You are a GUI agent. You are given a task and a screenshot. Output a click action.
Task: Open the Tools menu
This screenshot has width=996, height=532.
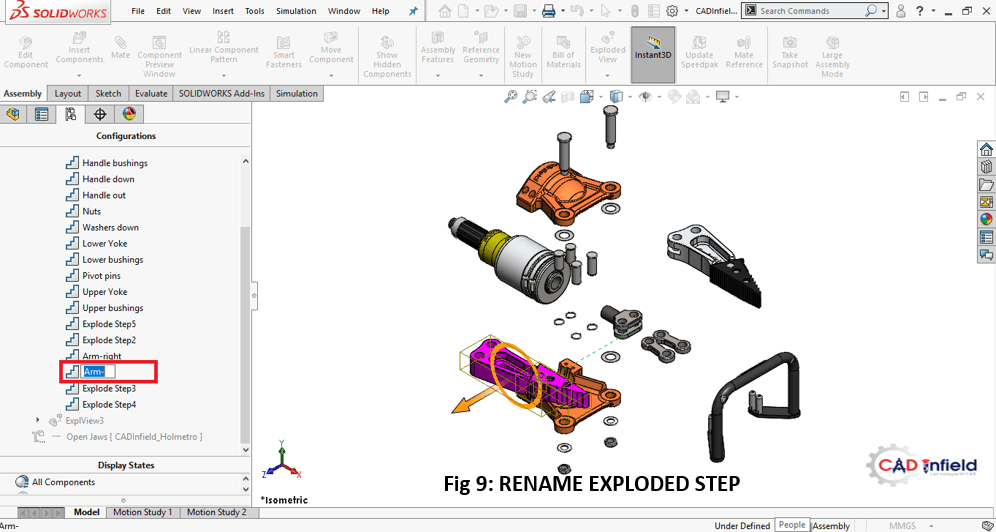[x=255, y=11]
